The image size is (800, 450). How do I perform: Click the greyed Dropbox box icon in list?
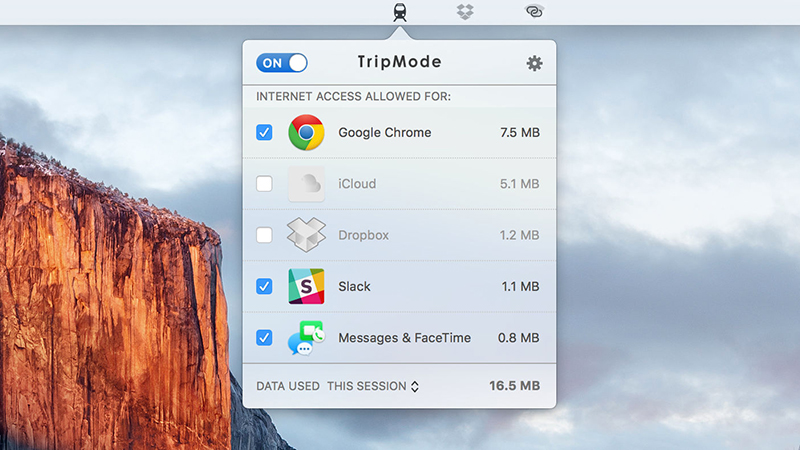306,235
